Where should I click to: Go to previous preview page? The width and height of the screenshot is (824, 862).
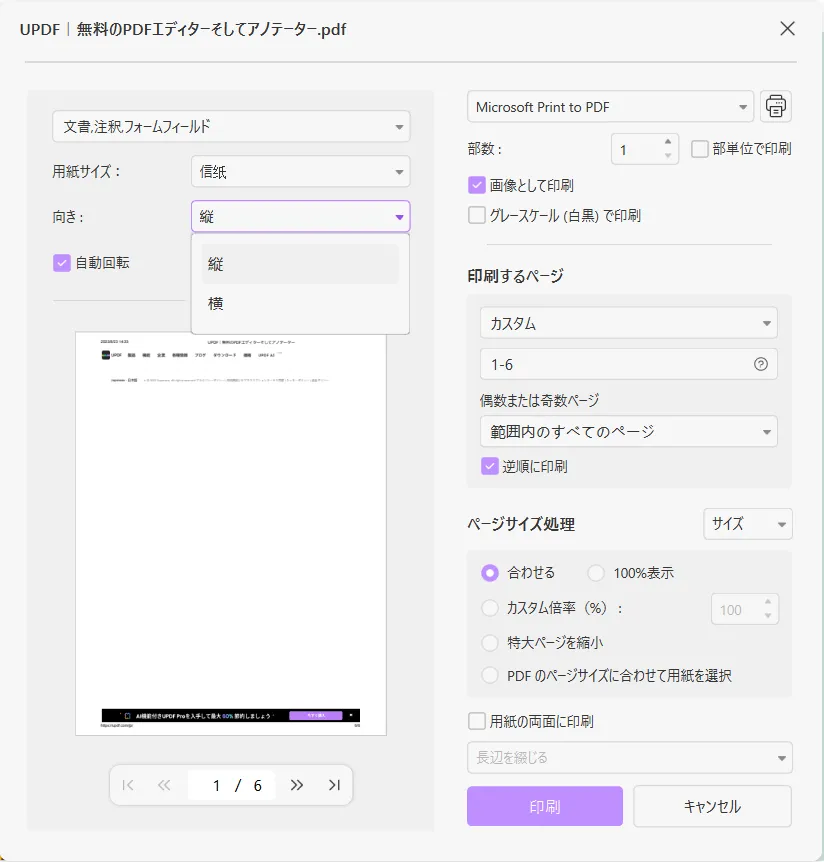click(x=164, y=785)
